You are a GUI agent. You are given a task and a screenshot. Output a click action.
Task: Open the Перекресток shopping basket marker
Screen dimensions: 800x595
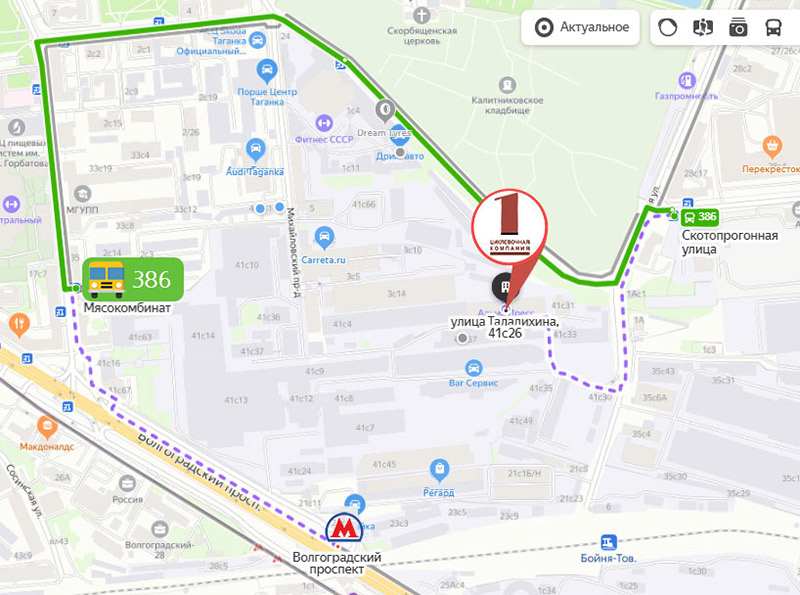click(771, 146)
